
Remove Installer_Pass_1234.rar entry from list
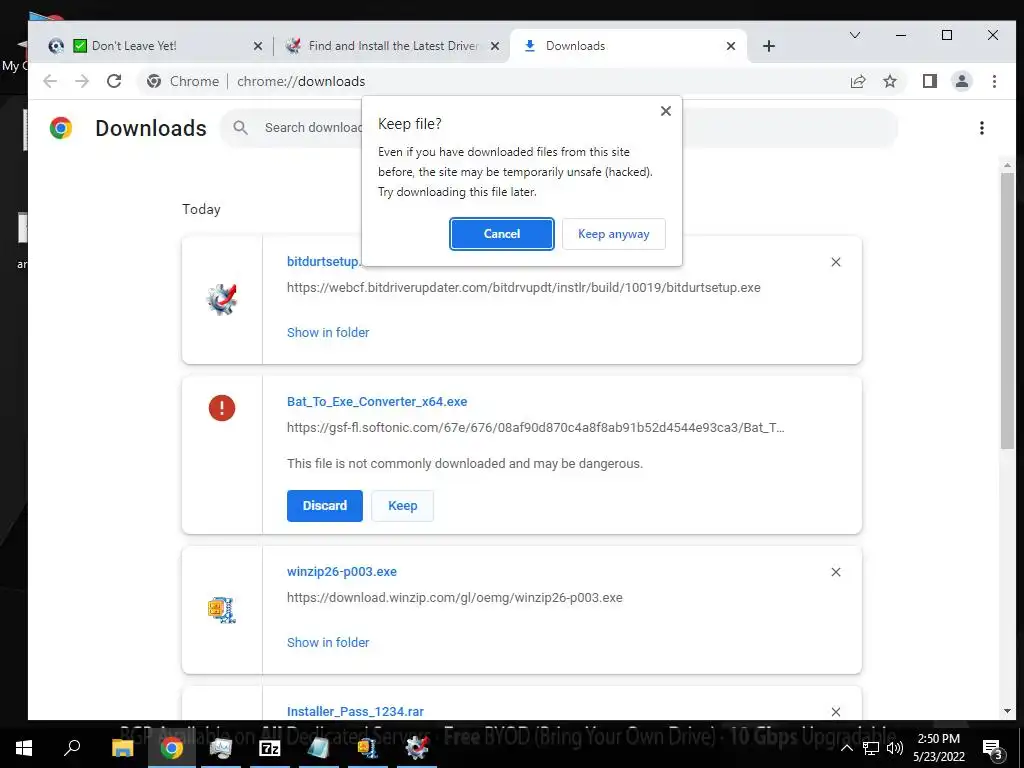[835, 712]
